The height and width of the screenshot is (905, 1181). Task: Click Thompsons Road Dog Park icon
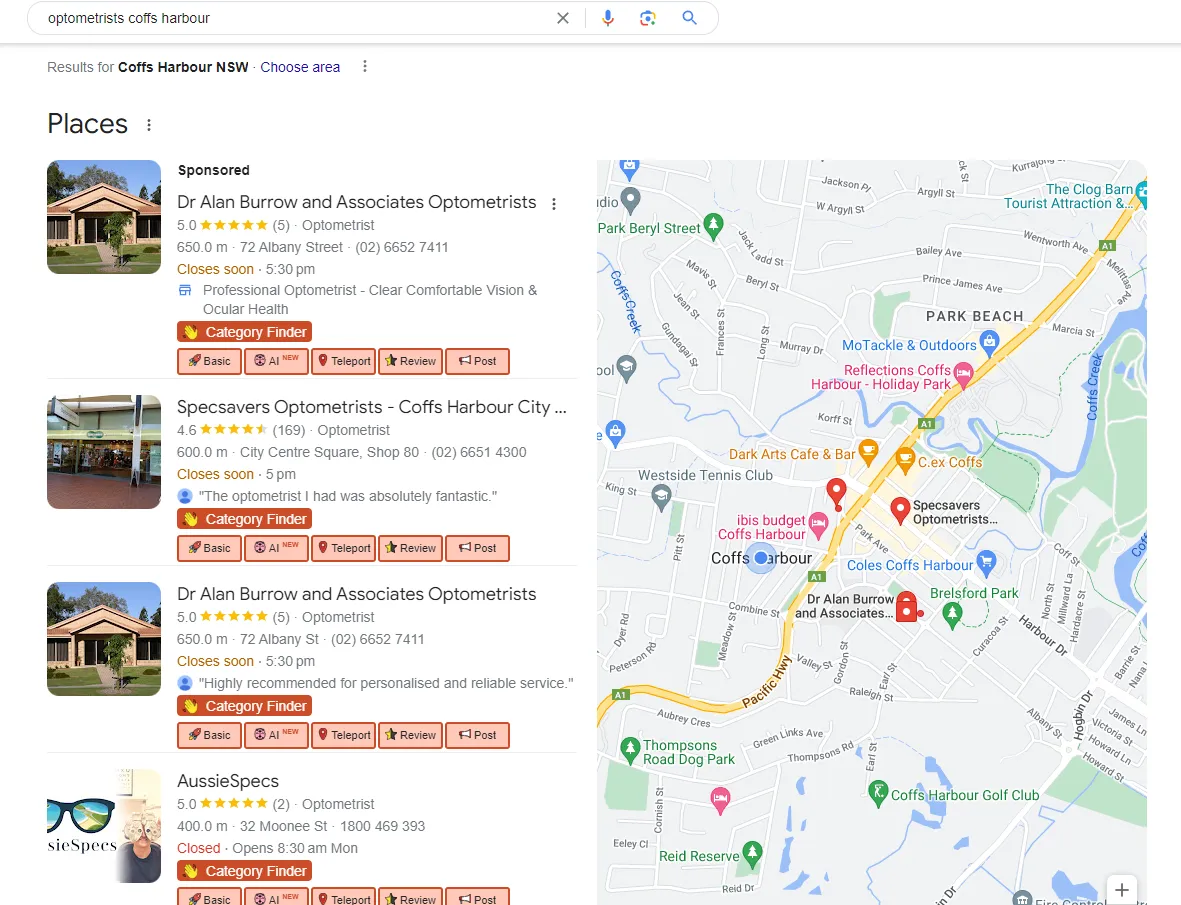[x=630, y=750]
